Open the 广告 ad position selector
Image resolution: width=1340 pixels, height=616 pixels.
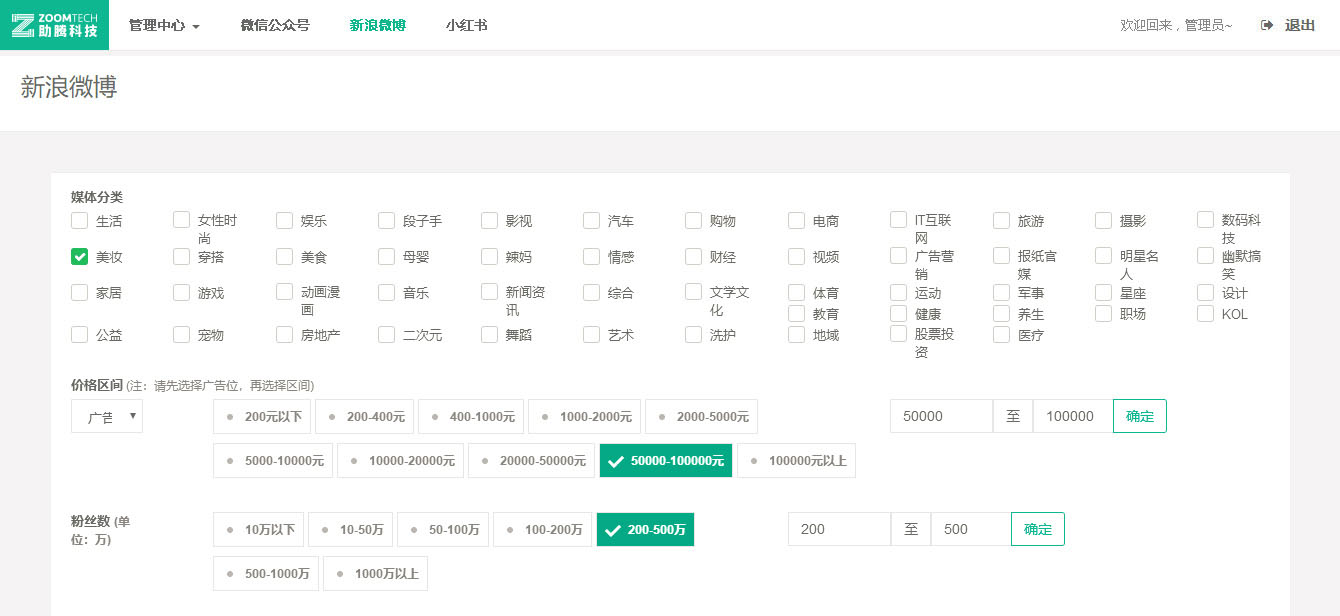point(106,416)
